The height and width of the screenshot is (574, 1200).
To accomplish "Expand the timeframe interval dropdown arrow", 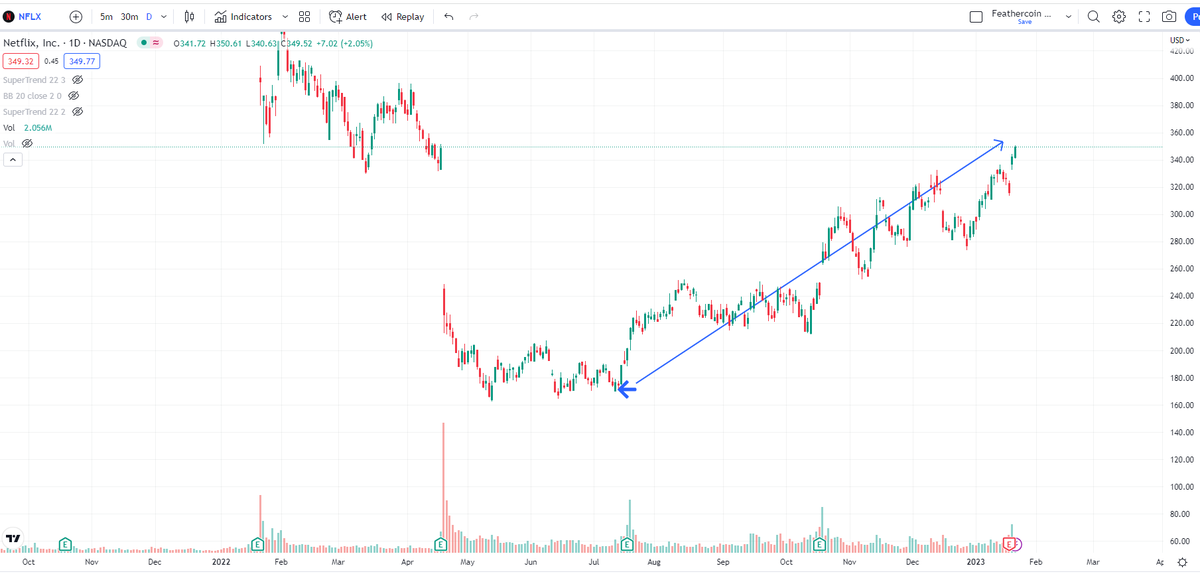I will pyautogui.click(x=164, y=17).
